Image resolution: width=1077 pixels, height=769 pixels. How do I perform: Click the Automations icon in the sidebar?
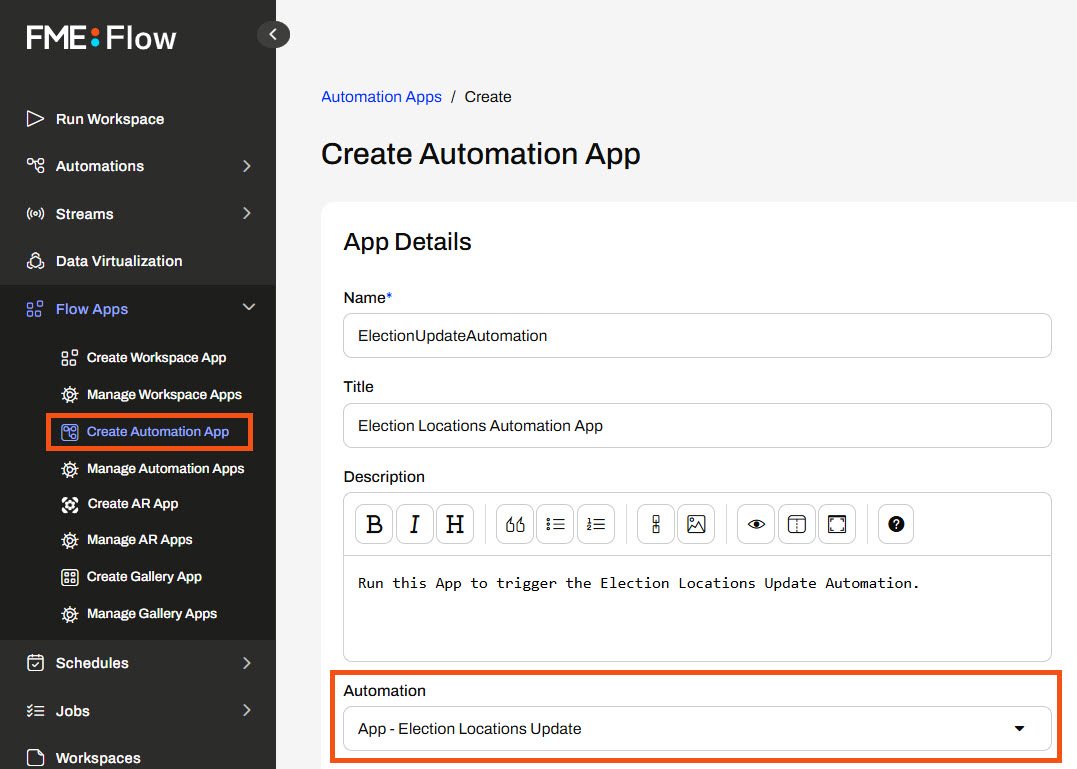(35, 165)
